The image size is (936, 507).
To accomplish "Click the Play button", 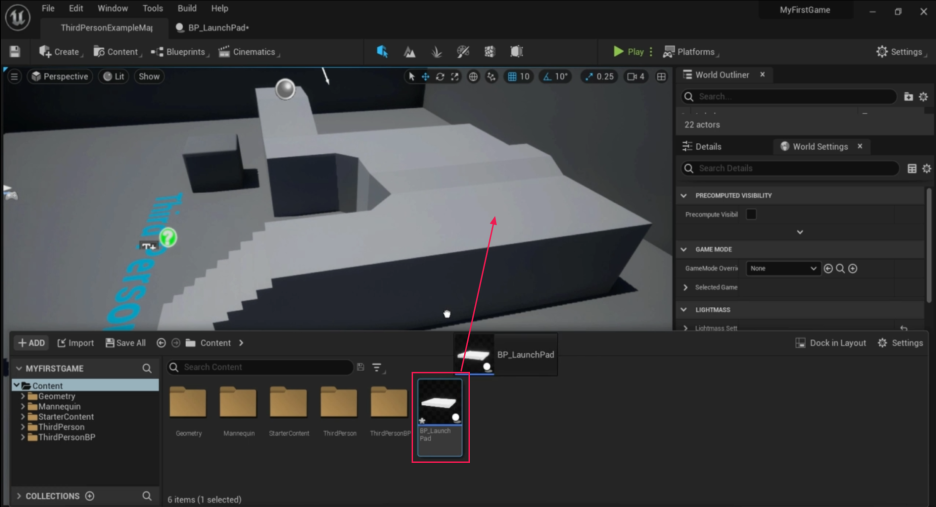I will point(629,52).
